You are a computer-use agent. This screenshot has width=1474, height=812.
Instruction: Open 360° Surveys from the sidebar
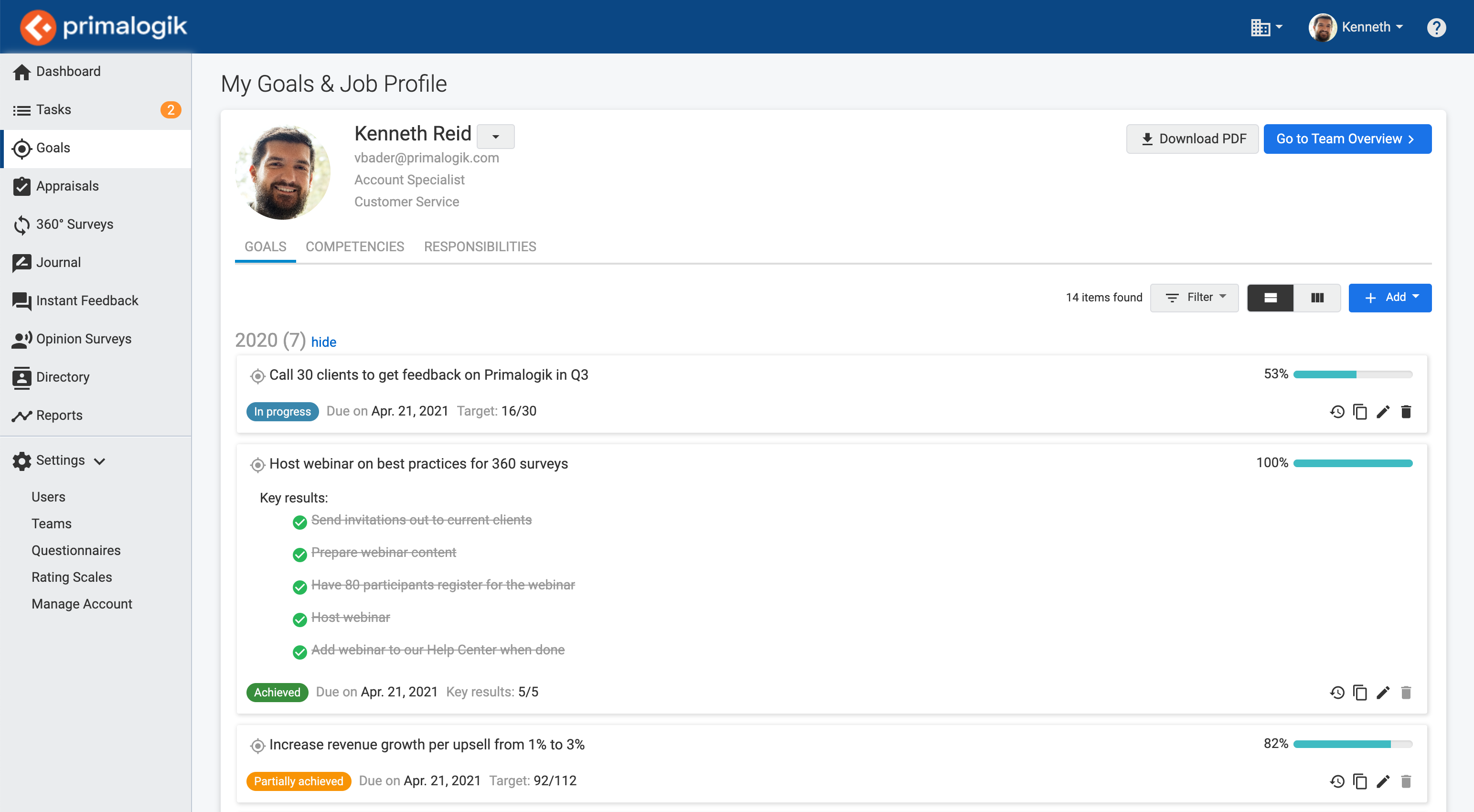(75, 224)
